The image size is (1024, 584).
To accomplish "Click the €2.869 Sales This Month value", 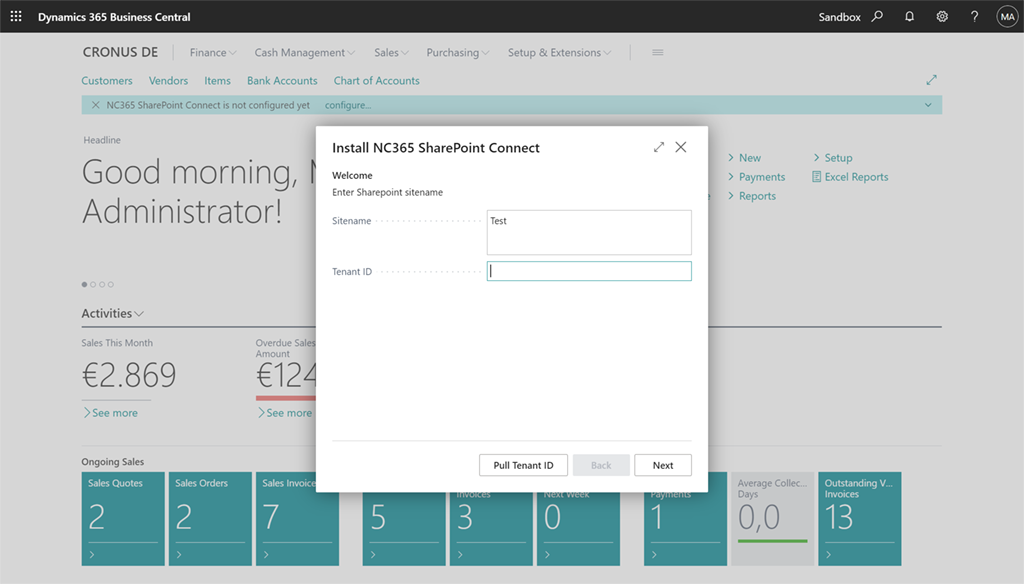I will pos(129,374).
